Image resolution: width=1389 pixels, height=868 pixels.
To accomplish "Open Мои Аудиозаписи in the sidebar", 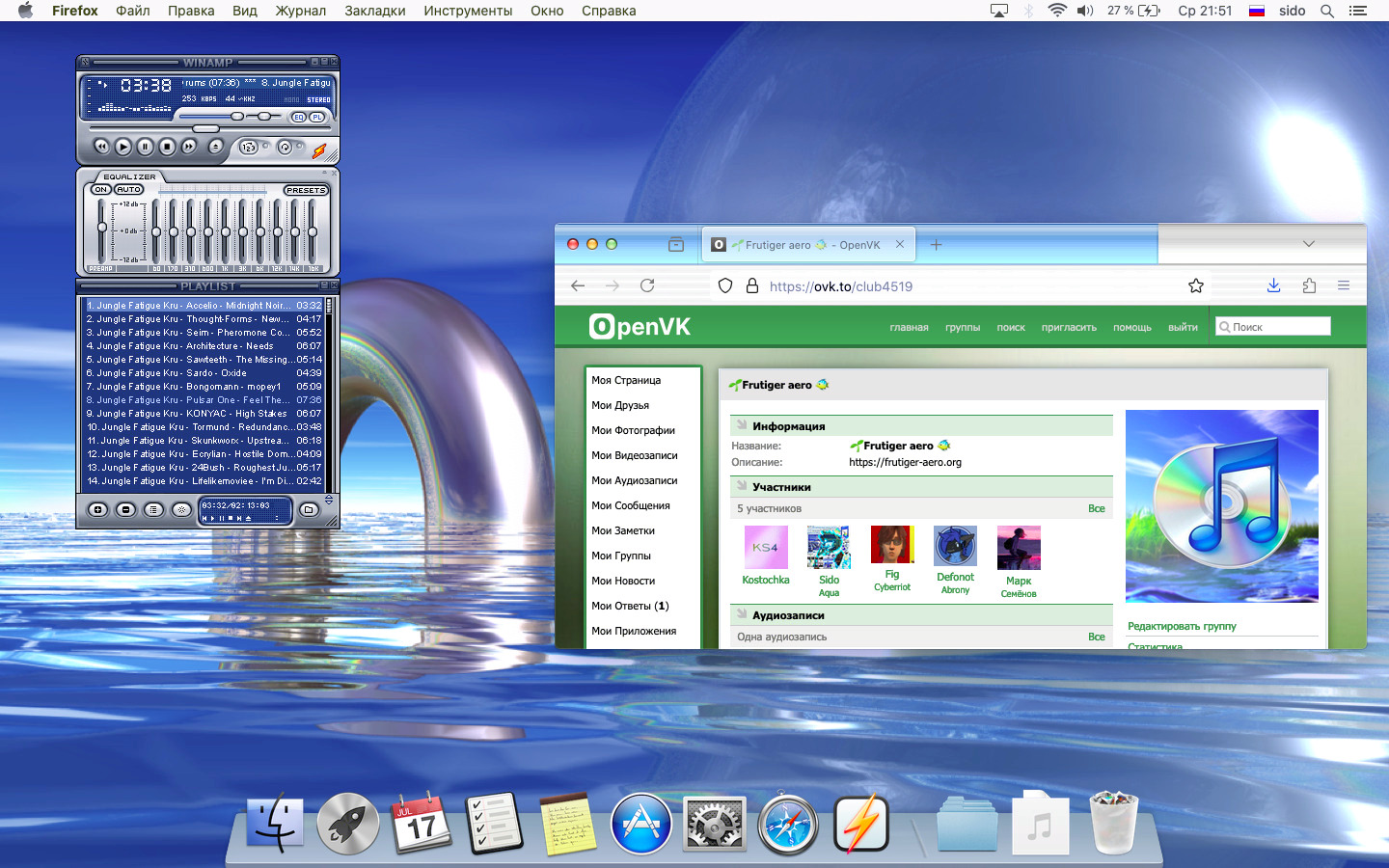I will pos(634,480).
